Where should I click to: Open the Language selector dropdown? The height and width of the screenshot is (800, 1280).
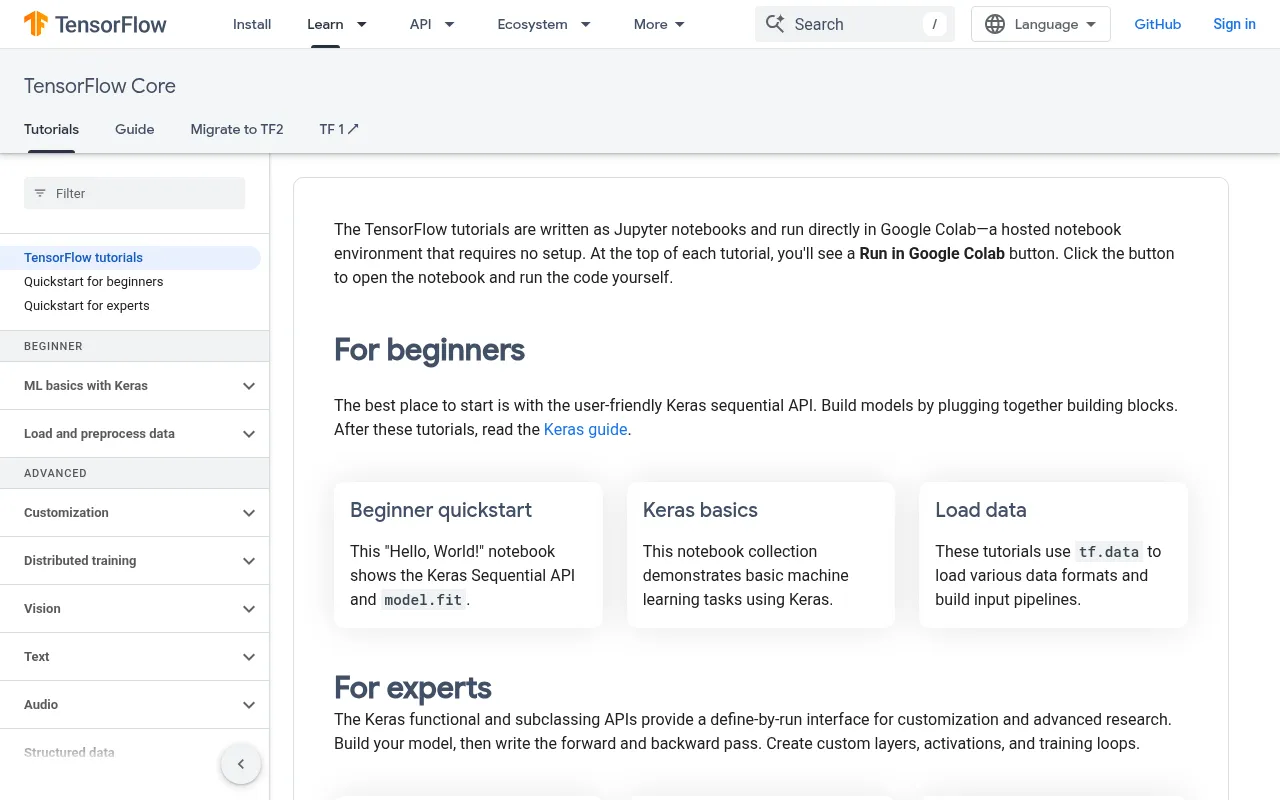tap(1041, 24)
